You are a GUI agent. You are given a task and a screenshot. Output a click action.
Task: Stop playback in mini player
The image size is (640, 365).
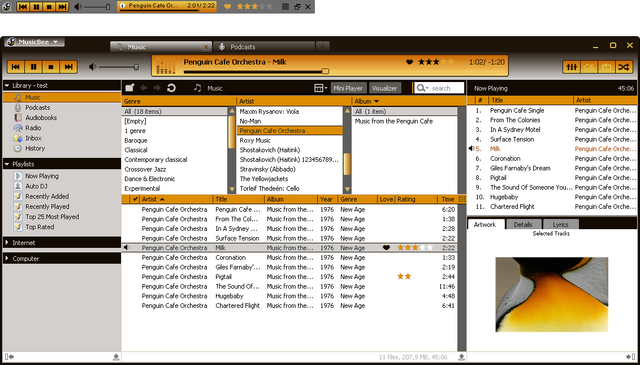coord(49,7)
